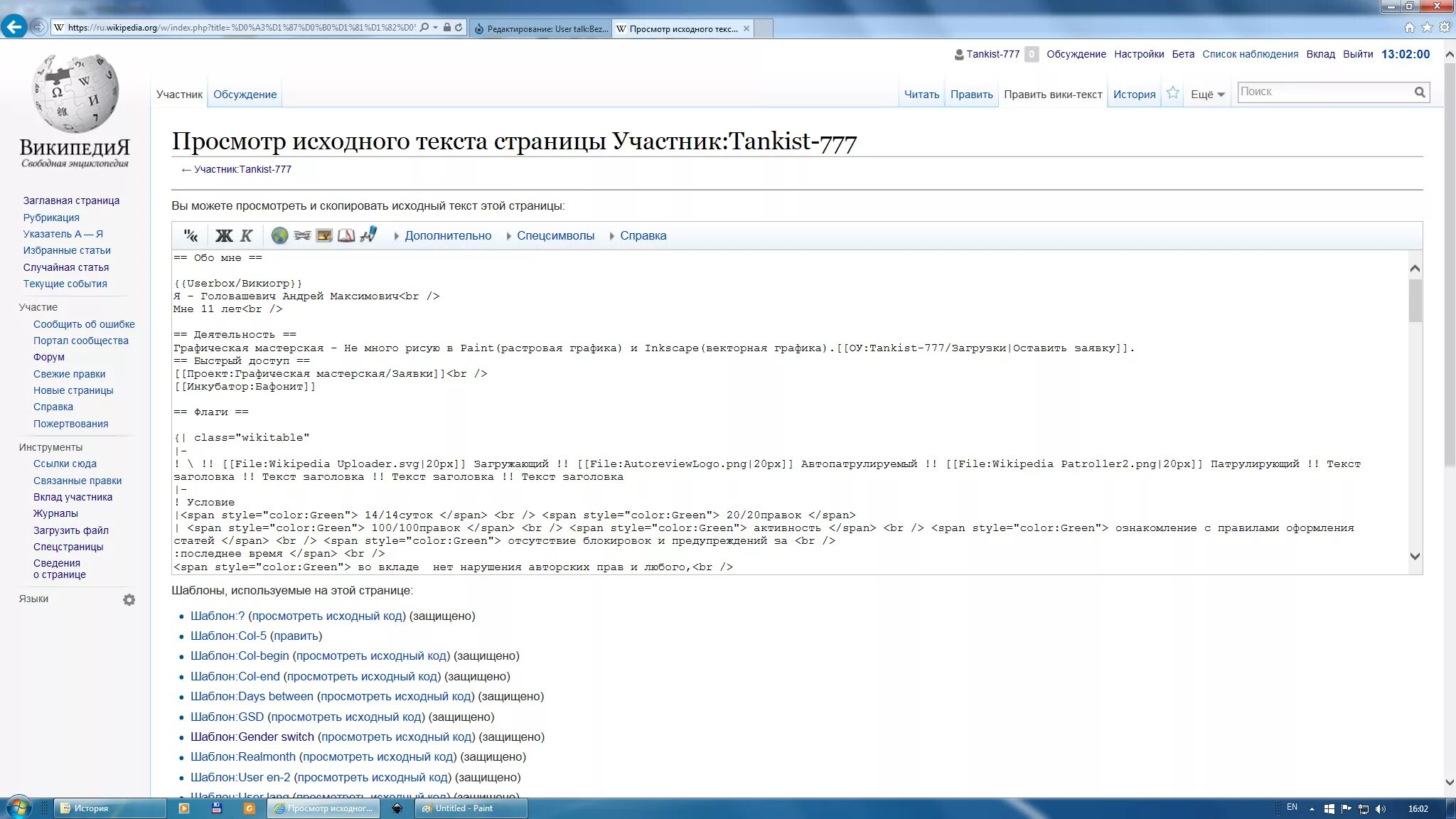This screenshot has width=1456, height=819.
Task: Click the browser URL address field
Action: tap(242, 28)
